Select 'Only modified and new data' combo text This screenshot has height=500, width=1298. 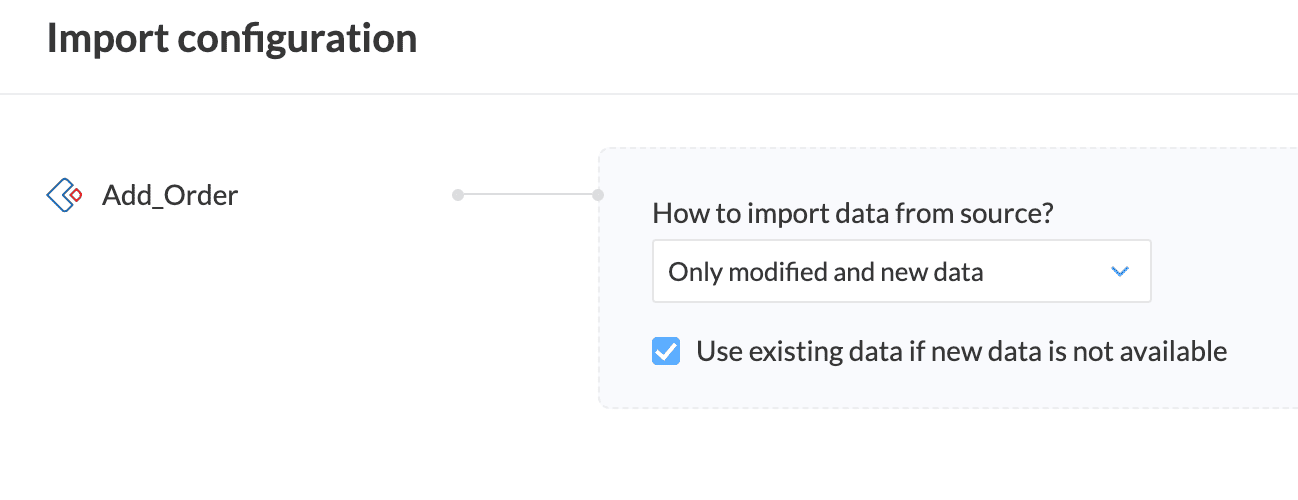pyautogui.click(x=826, y=271)
